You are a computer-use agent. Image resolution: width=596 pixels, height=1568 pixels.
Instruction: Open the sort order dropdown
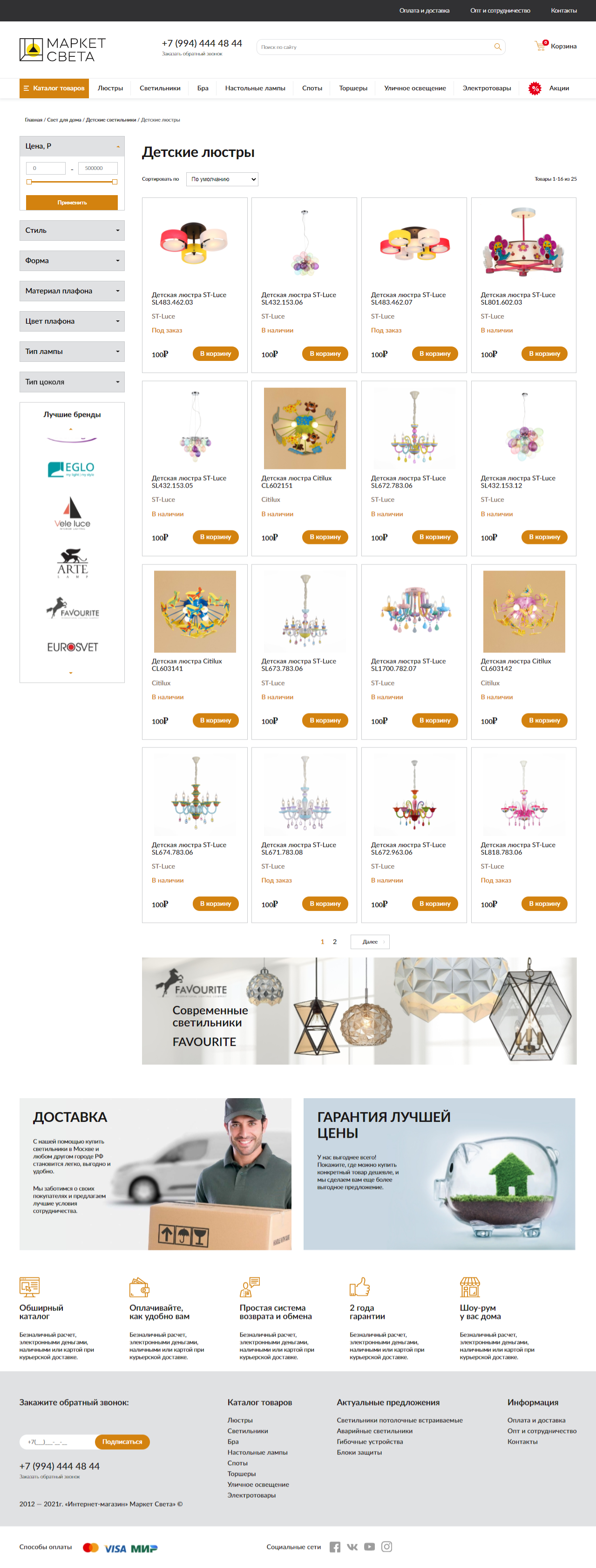coord(222,179)
